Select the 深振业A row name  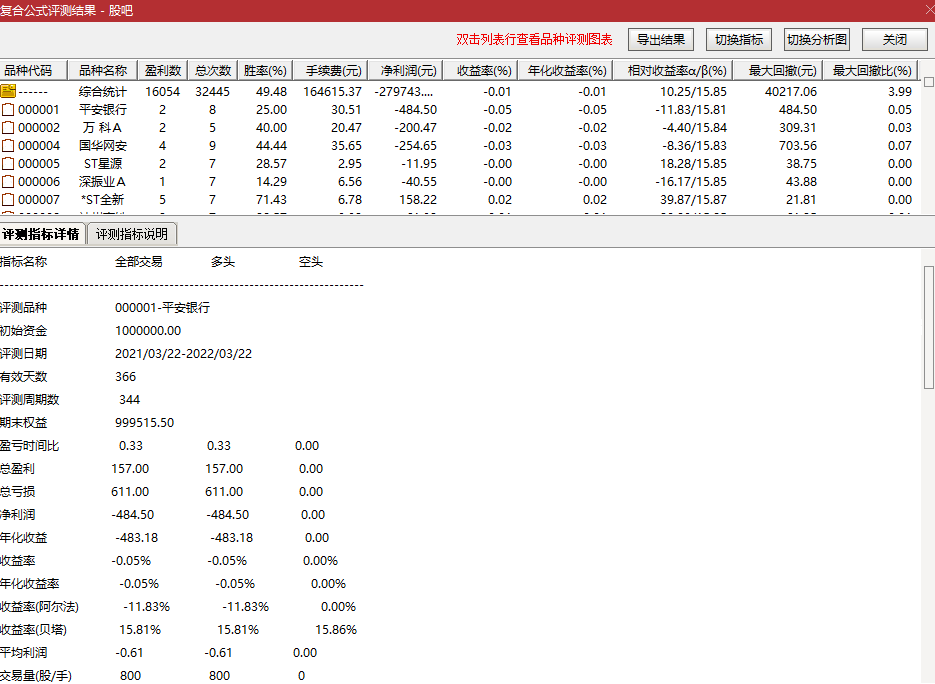pyautogui.click(x=103, y=182)
